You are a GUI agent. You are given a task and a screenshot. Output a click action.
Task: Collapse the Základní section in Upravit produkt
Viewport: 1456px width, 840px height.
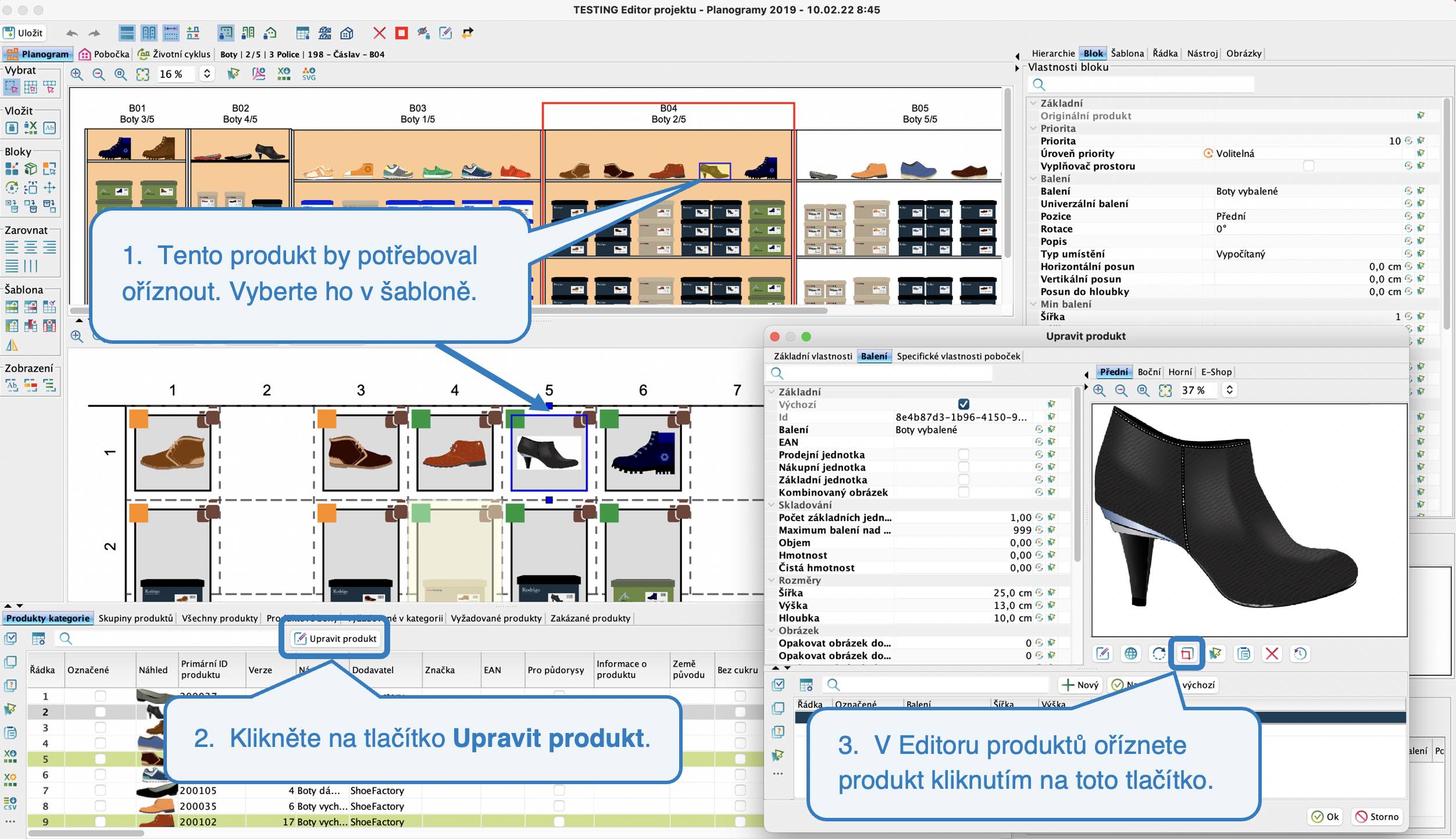(772, 392)
